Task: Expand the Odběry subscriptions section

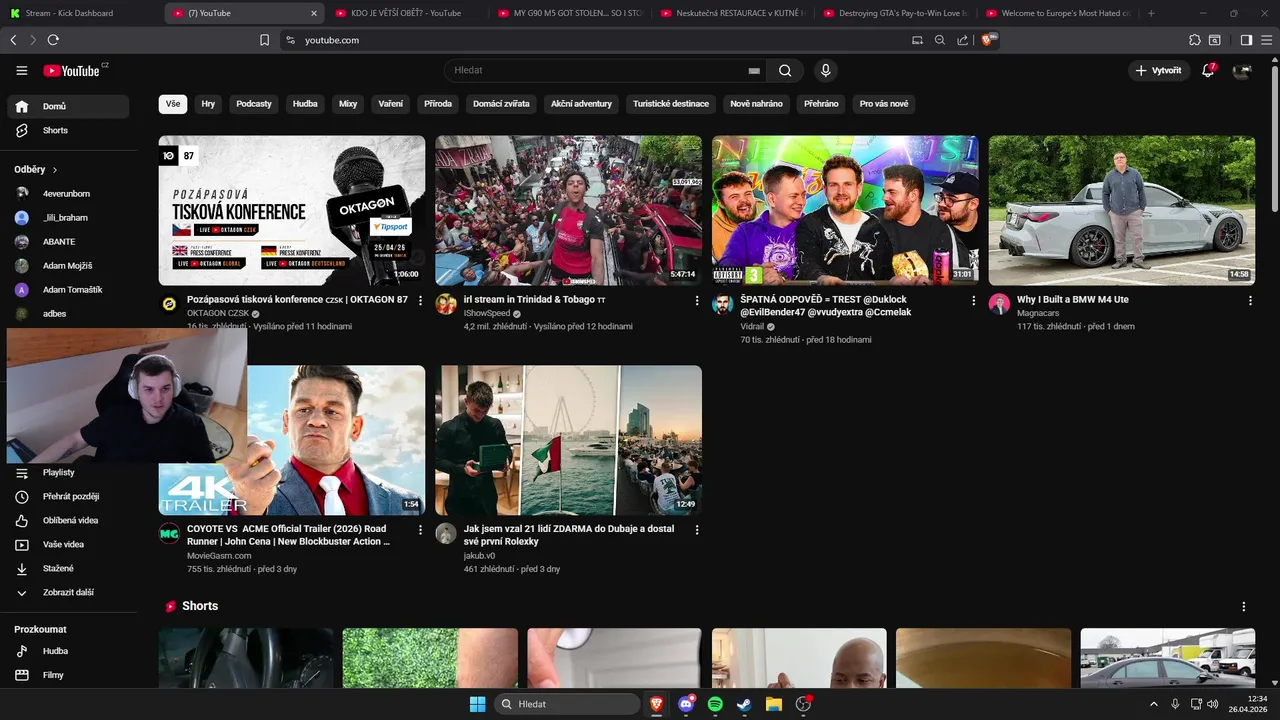Action: 36,170
